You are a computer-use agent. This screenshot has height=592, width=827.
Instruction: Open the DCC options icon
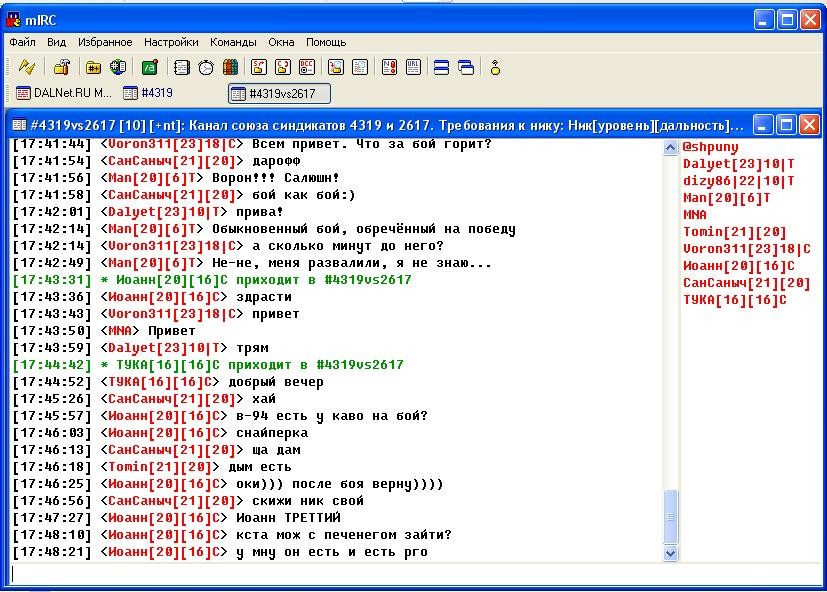pyautogui.click(x=306, y=67)
